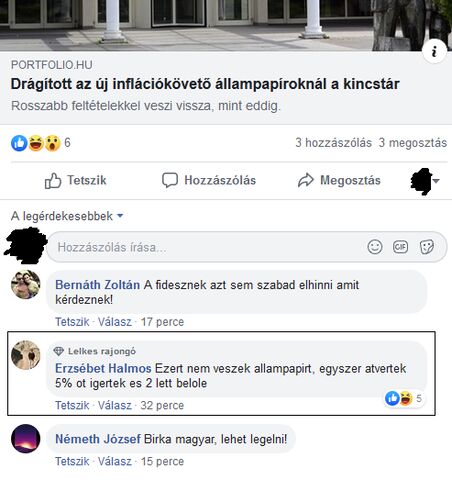This screenshot has height=480, width=452.
Task: Insert a GIF via the GIF icon
Action: (x=400, y=247)
